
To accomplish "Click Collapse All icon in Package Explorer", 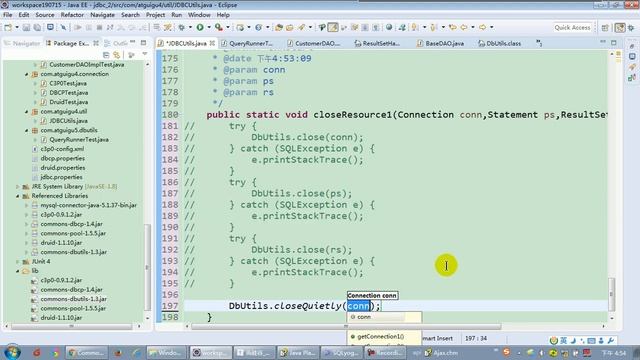I will [106, 55].
